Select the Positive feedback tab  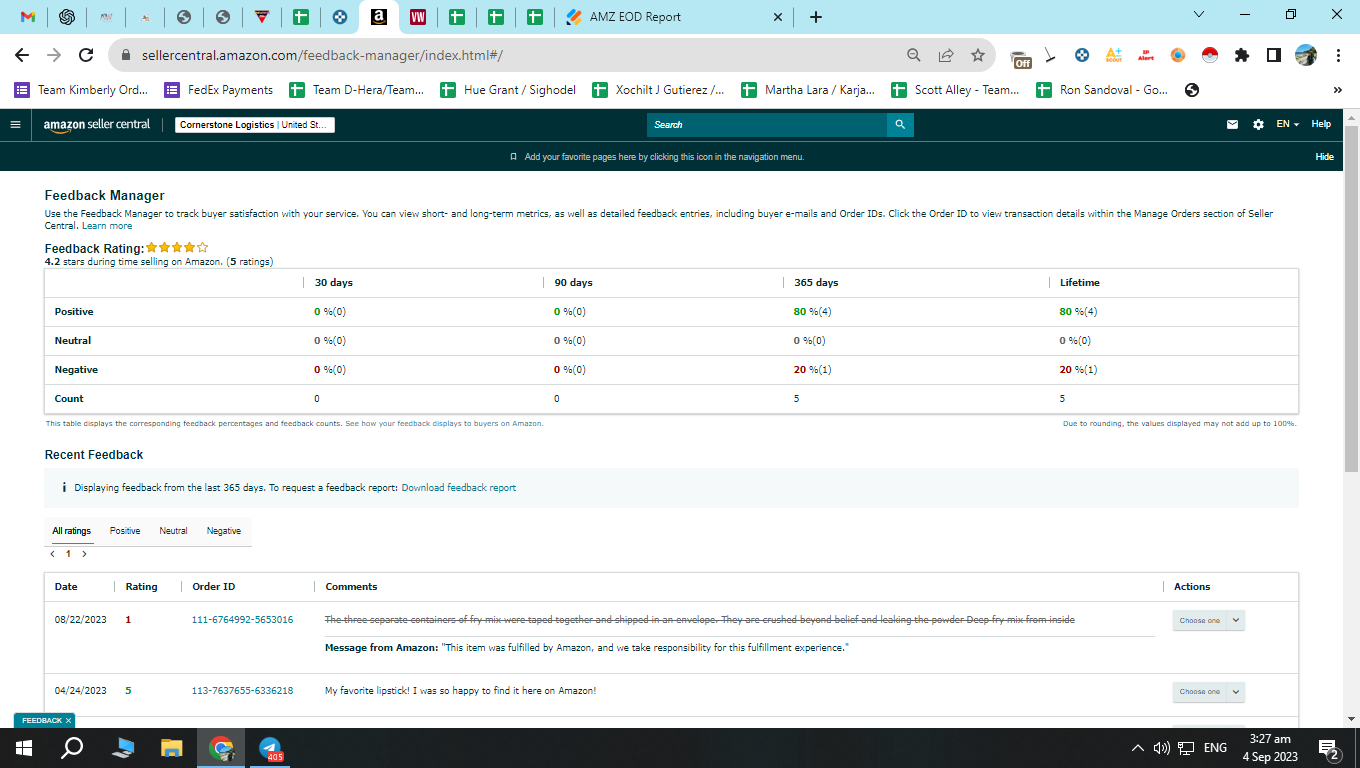point(125,531)
